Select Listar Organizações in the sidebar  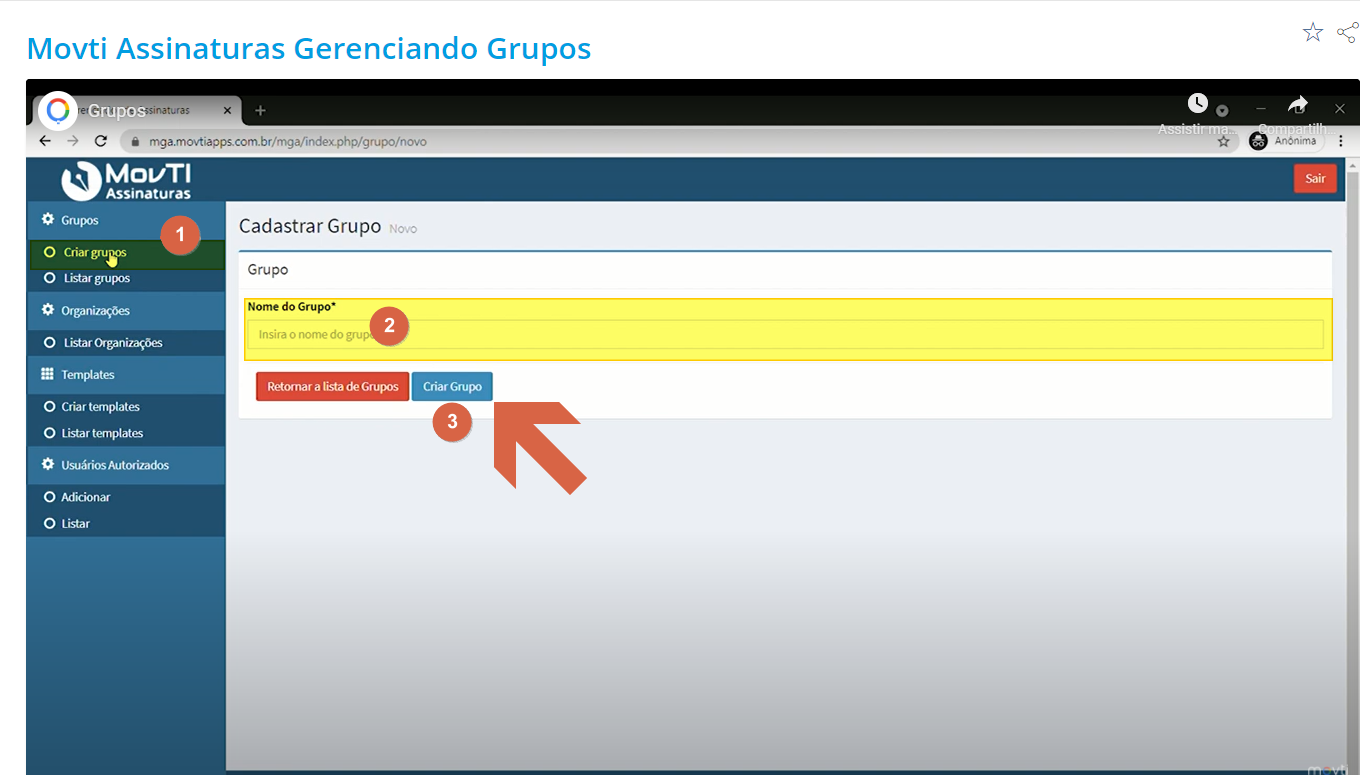pyautogui.click(x=126, y=342)
